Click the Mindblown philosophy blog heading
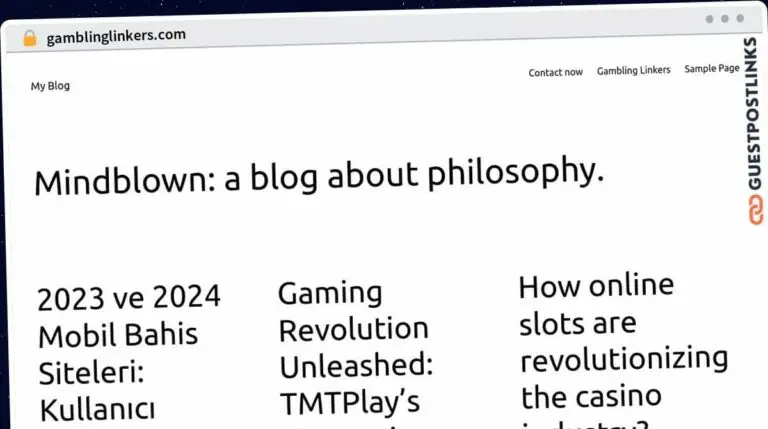Screen dimensions: 768x429 click(x=319, y=177)
